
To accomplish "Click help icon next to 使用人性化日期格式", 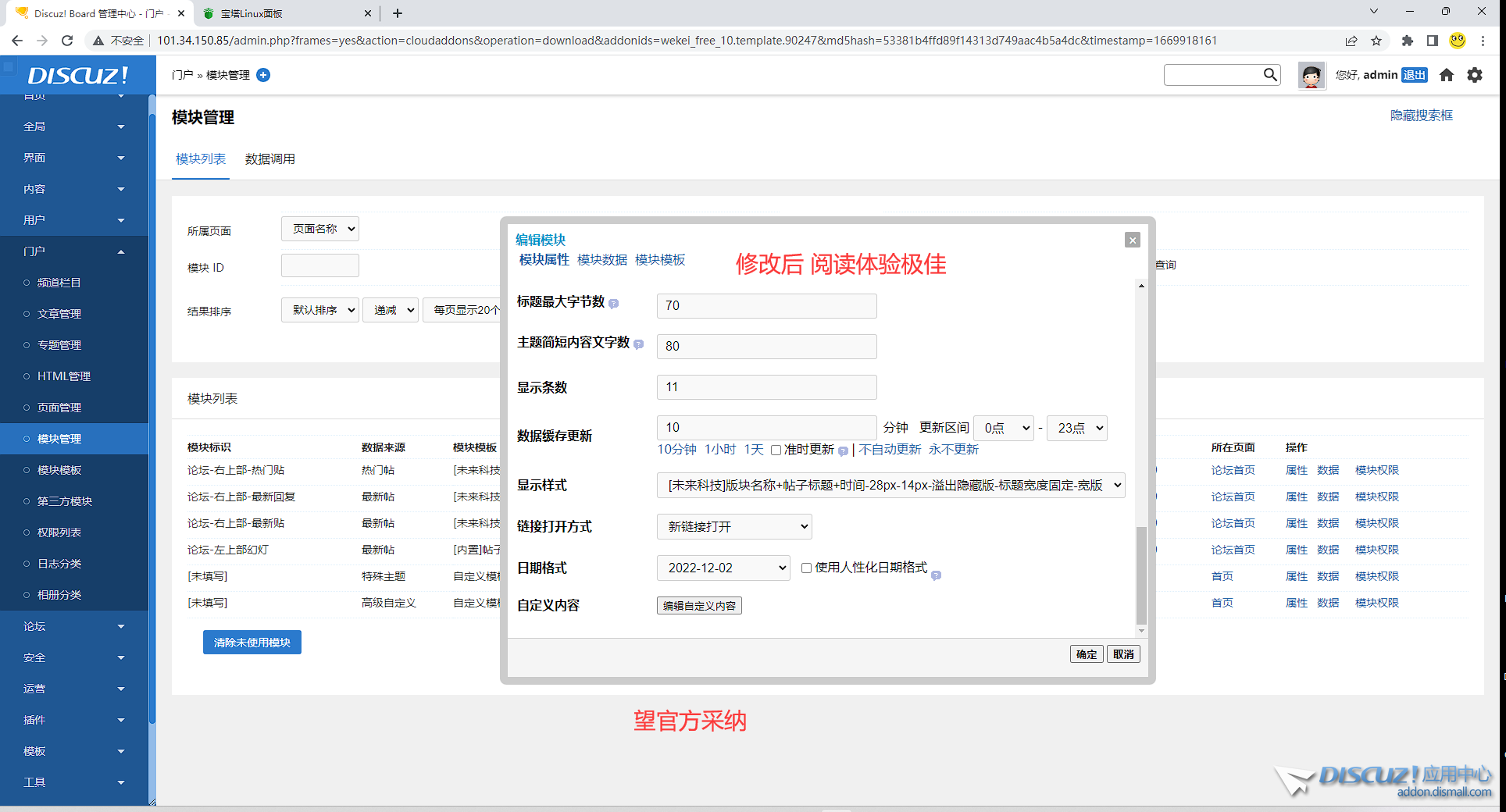I will pyautogui.click(x=936, y=575).
